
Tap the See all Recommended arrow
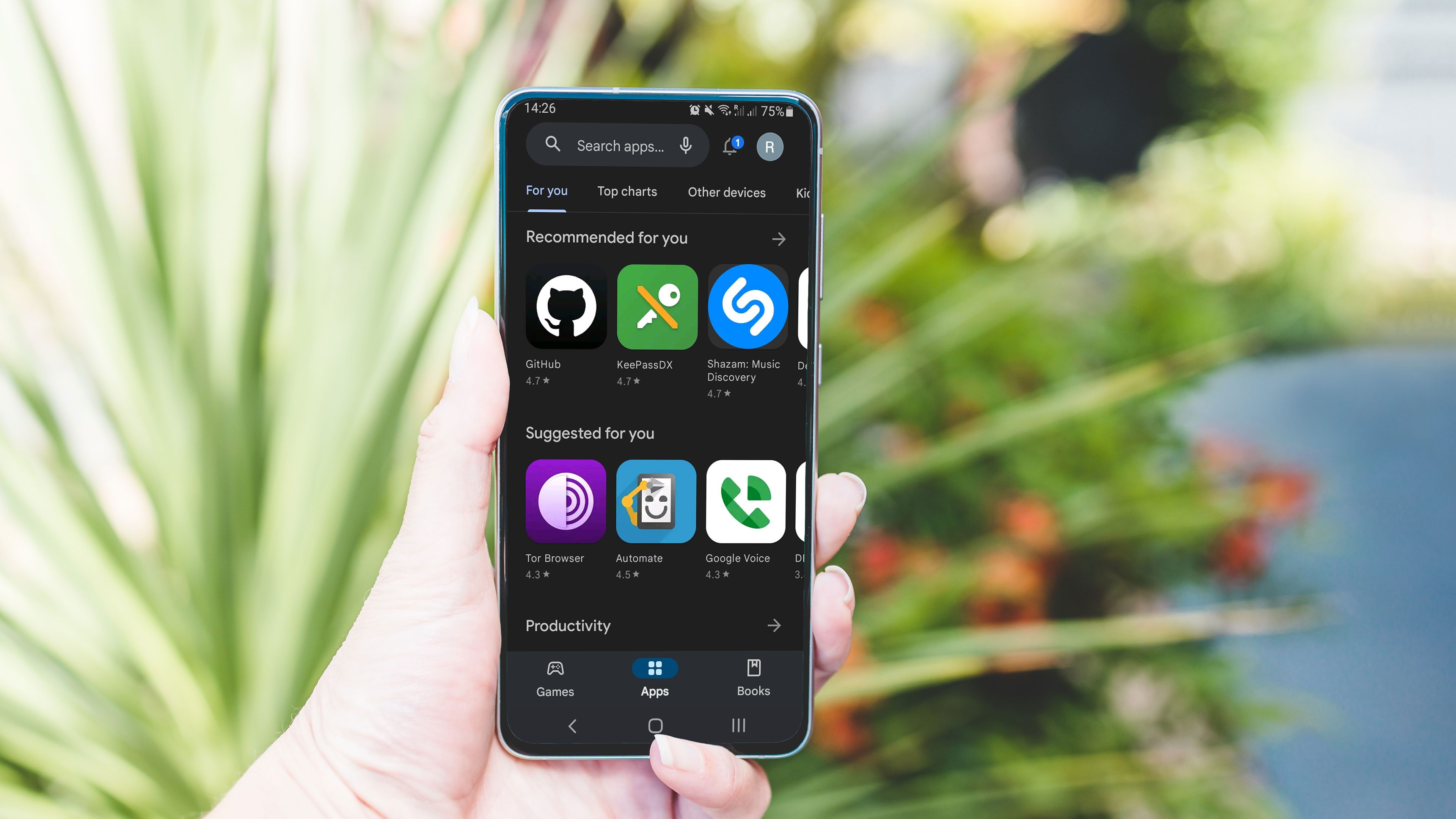(x=779, y=239)
